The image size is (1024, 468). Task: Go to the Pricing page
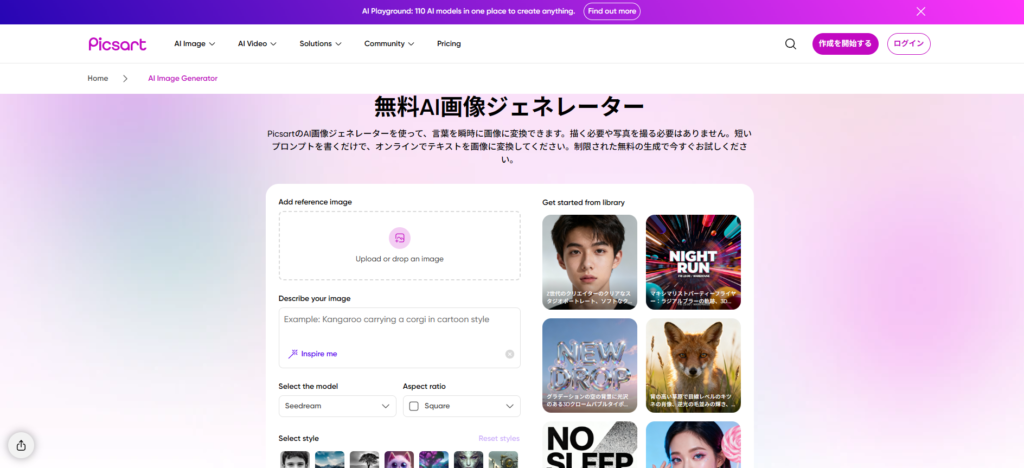[449, 44]
